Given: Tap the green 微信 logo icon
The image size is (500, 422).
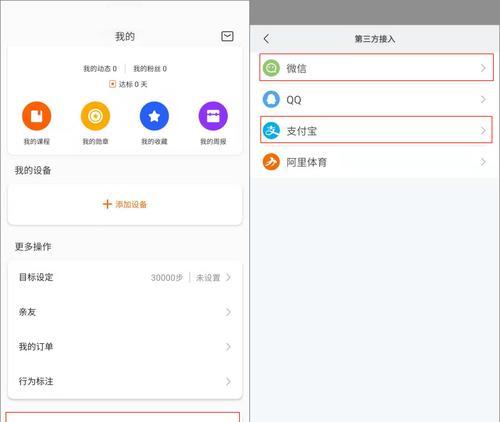Looking at the screenshot, I should tap(271, 68).
